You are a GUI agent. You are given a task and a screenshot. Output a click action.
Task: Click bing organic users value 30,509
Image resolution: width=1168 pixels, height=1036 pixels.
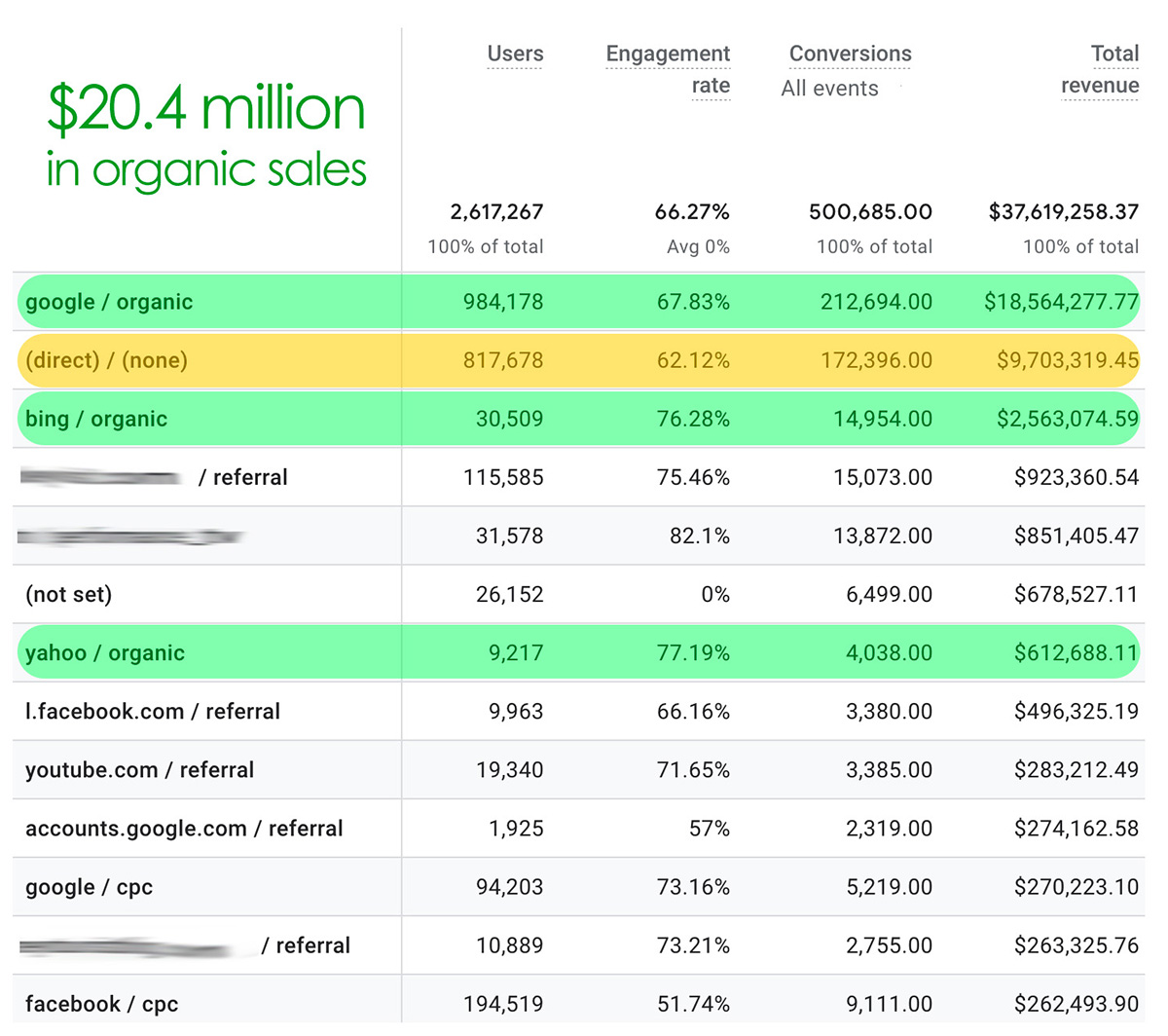coord(509,419)
